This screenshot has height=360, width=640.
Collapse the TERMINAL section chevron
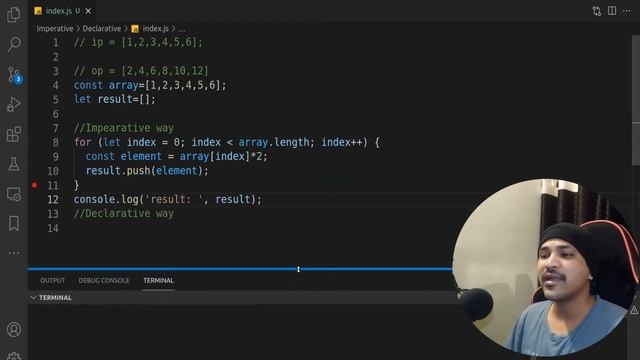[33, 298]
